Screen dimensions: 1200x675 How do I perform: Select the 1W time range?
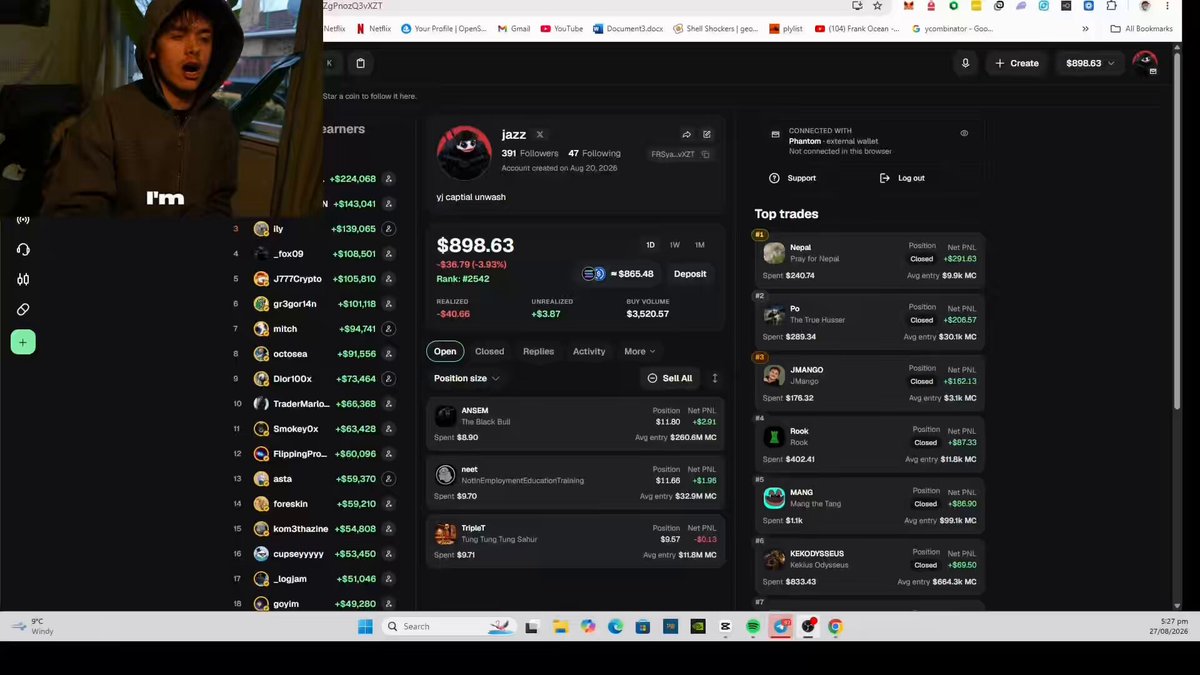675,245
